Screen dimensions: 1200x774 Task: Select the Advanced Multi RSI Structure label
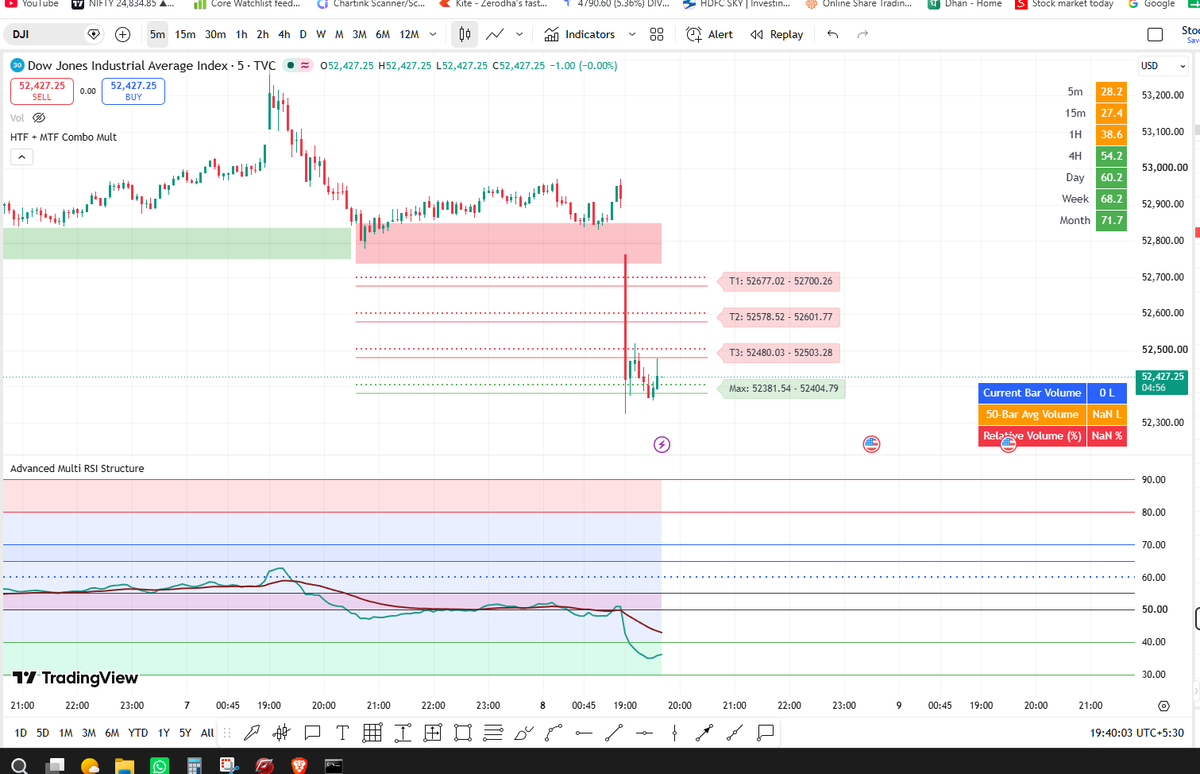tap(77, 468)
